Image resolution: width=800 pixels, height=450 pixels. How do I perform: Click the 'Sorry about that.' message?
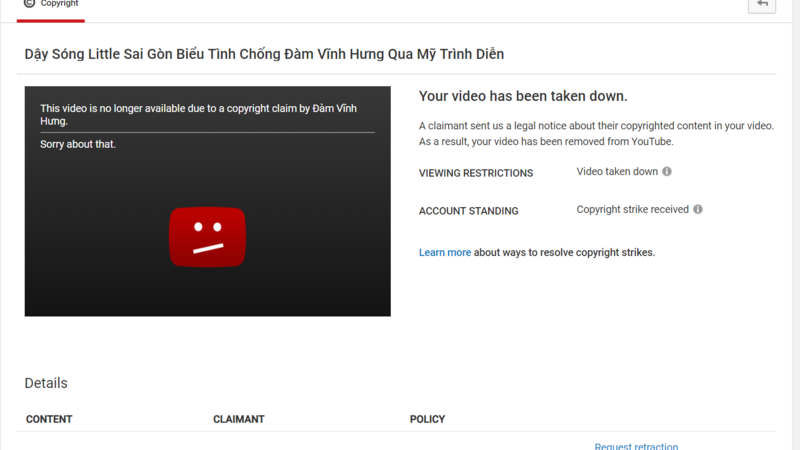[78, 144]
